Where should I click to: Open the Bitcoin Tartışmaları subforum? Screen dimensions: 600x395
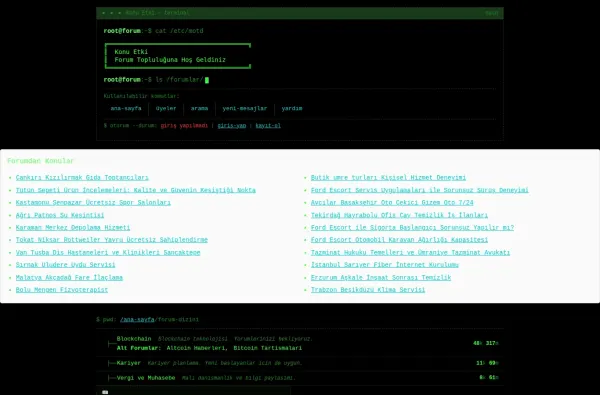(267, 348)
